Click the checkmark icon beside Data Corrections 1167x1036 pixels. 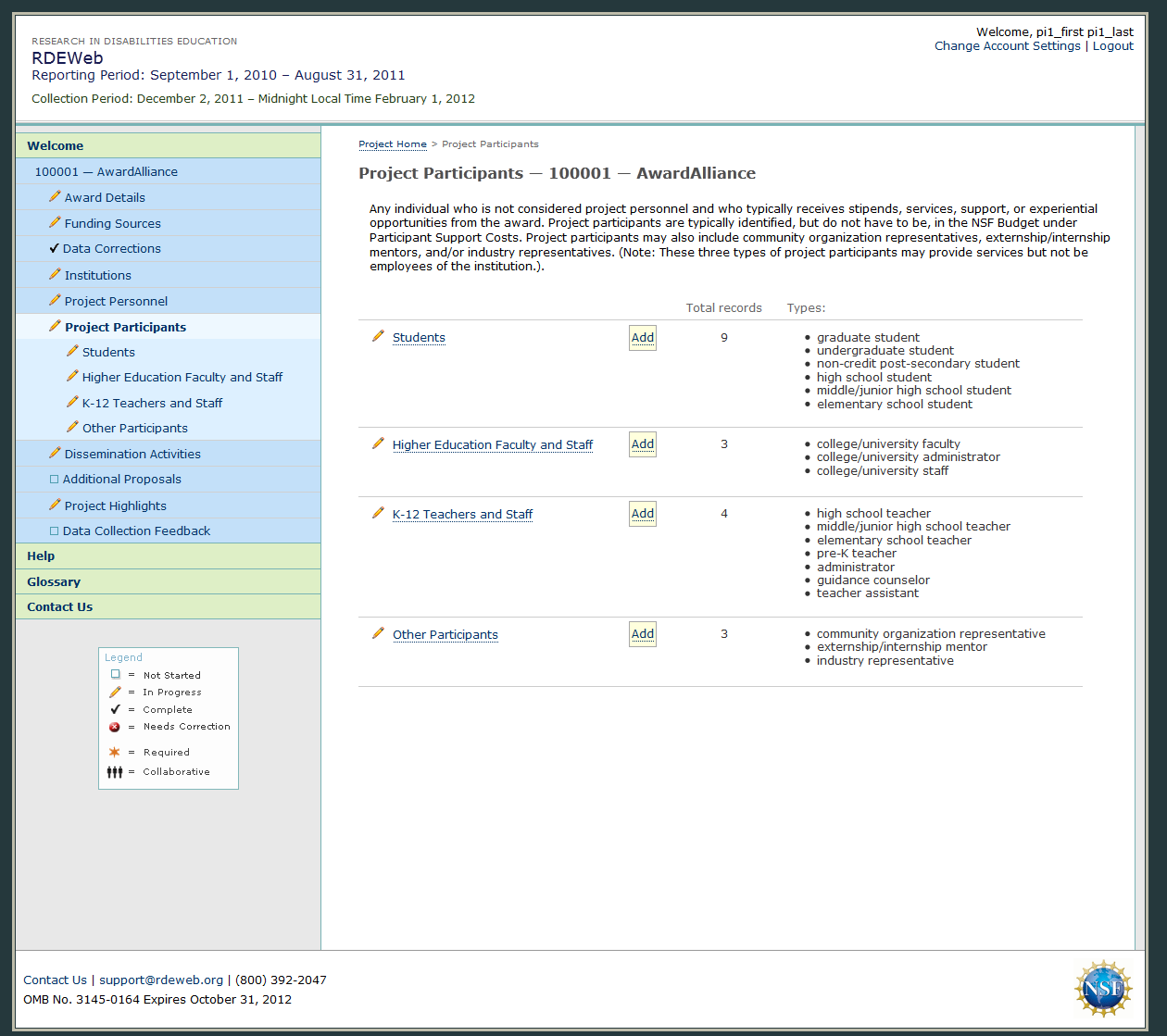54,248
